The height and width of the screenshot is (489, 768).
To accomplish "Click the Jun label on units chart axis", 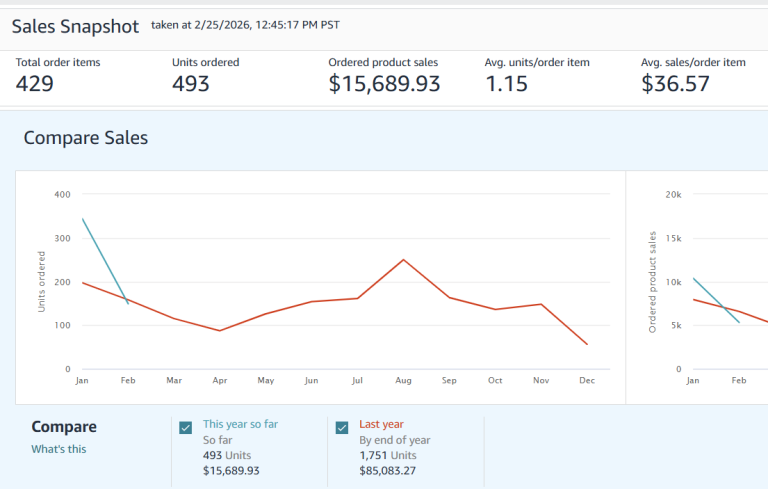I will pos(311,380).
